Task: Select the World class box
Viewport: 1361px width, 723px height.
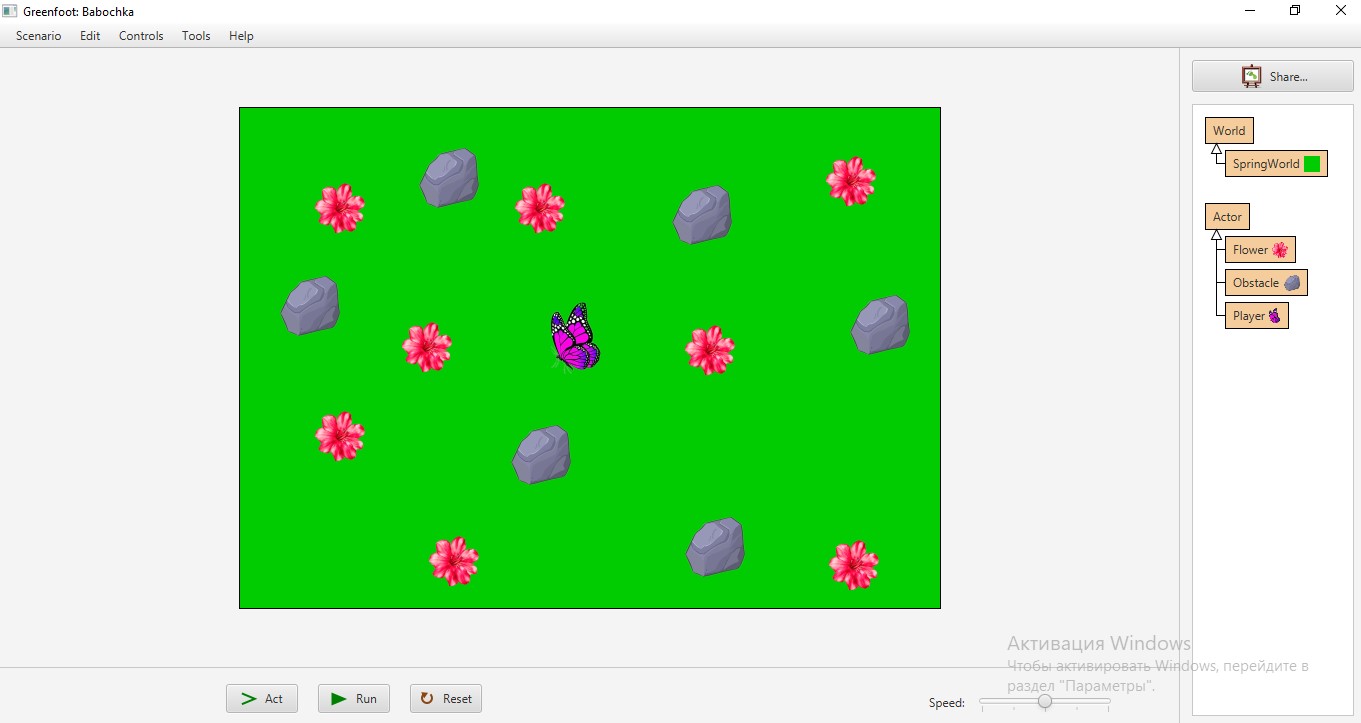Action: click(1228, 131)
